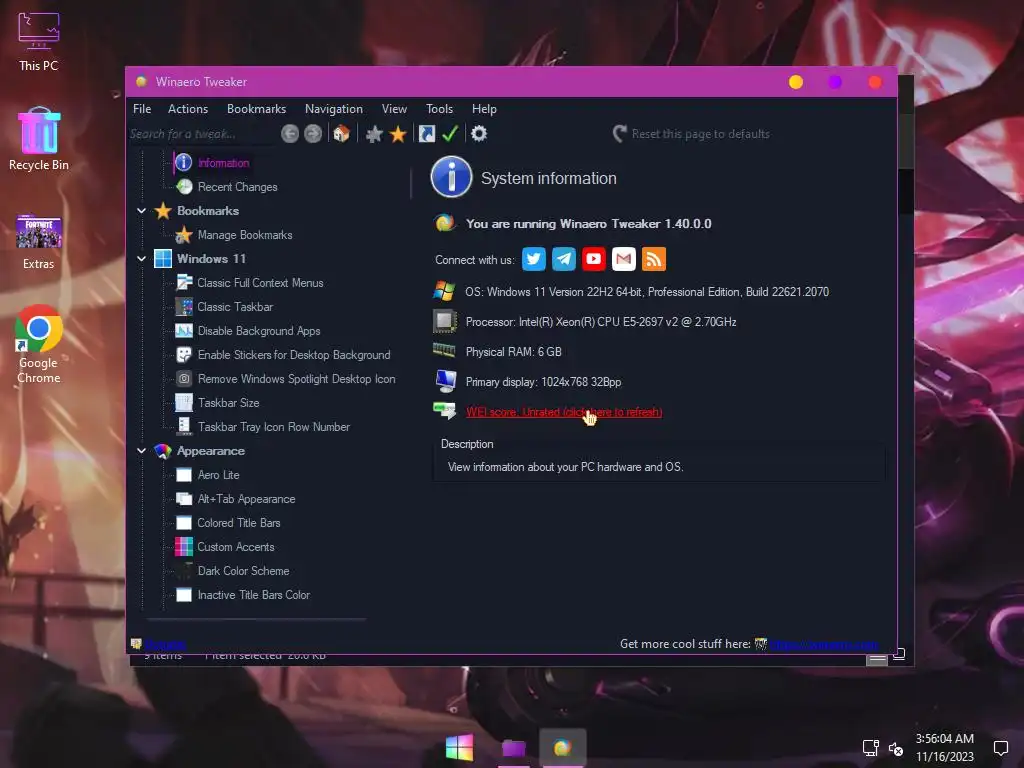This screenshot has width=1024, height=768.
Task: Open the Bookmarks menu
Action: click(257, 108)
